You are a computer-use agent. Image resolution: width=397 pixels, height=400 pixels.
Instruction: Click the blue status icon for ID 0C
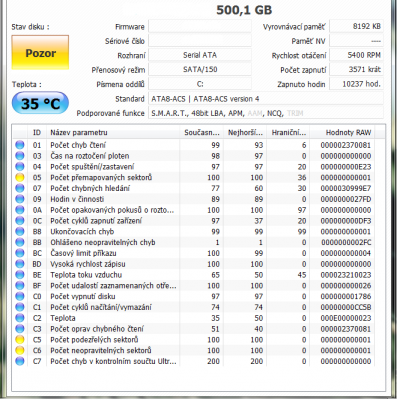(20, 221)
